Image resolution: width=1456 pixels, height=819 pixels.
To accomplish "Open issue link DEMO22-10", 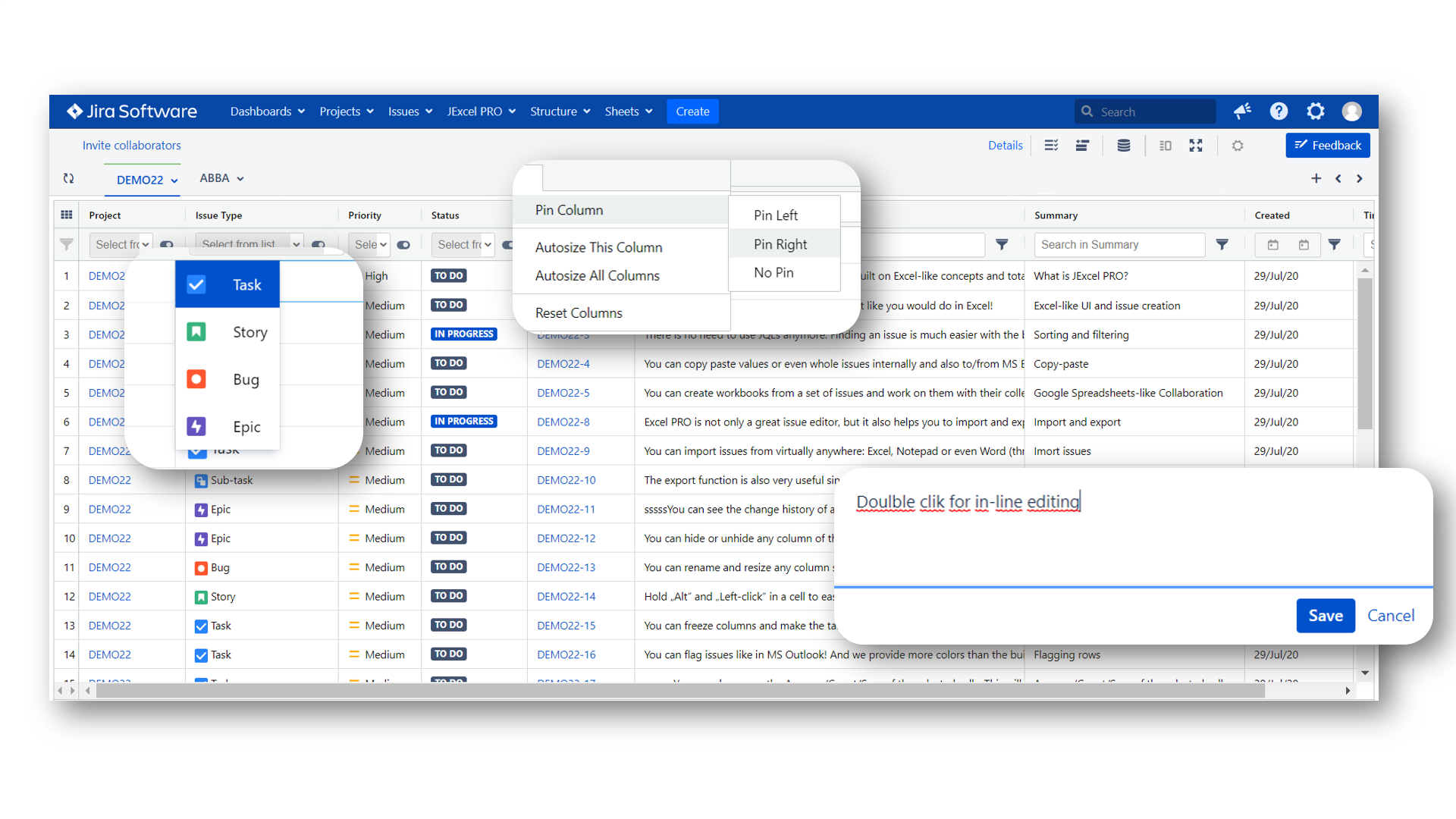I will click(x=566, y=481).
